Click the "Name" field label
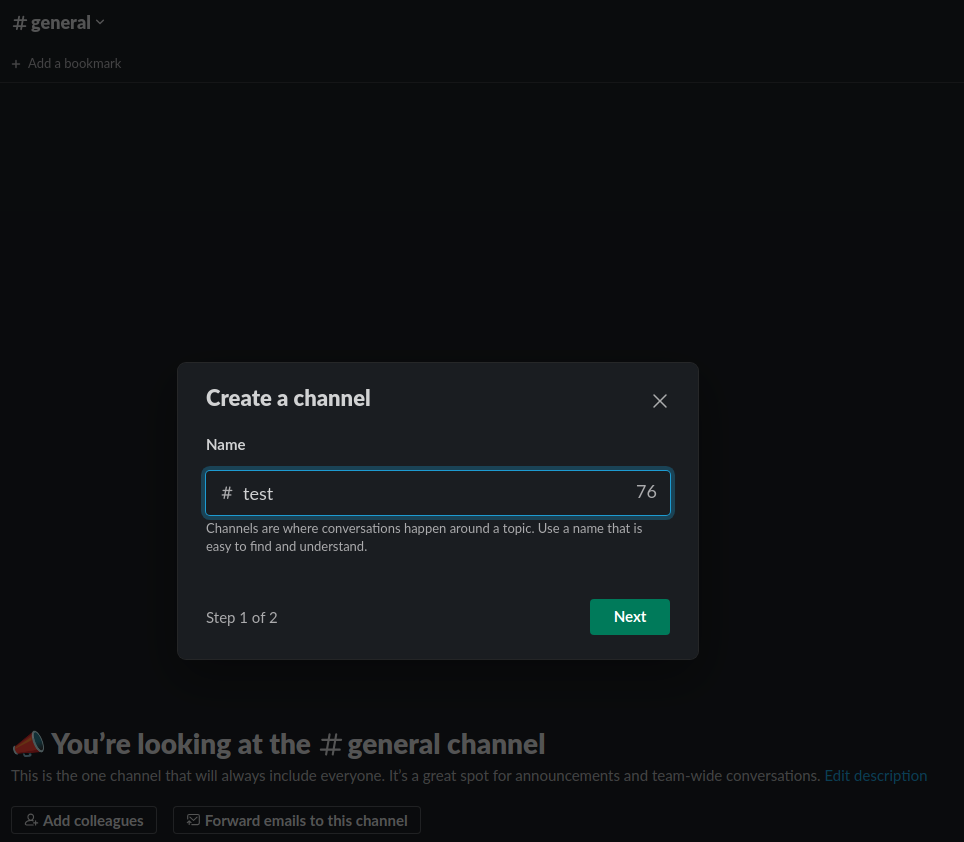 coord(226,445)
